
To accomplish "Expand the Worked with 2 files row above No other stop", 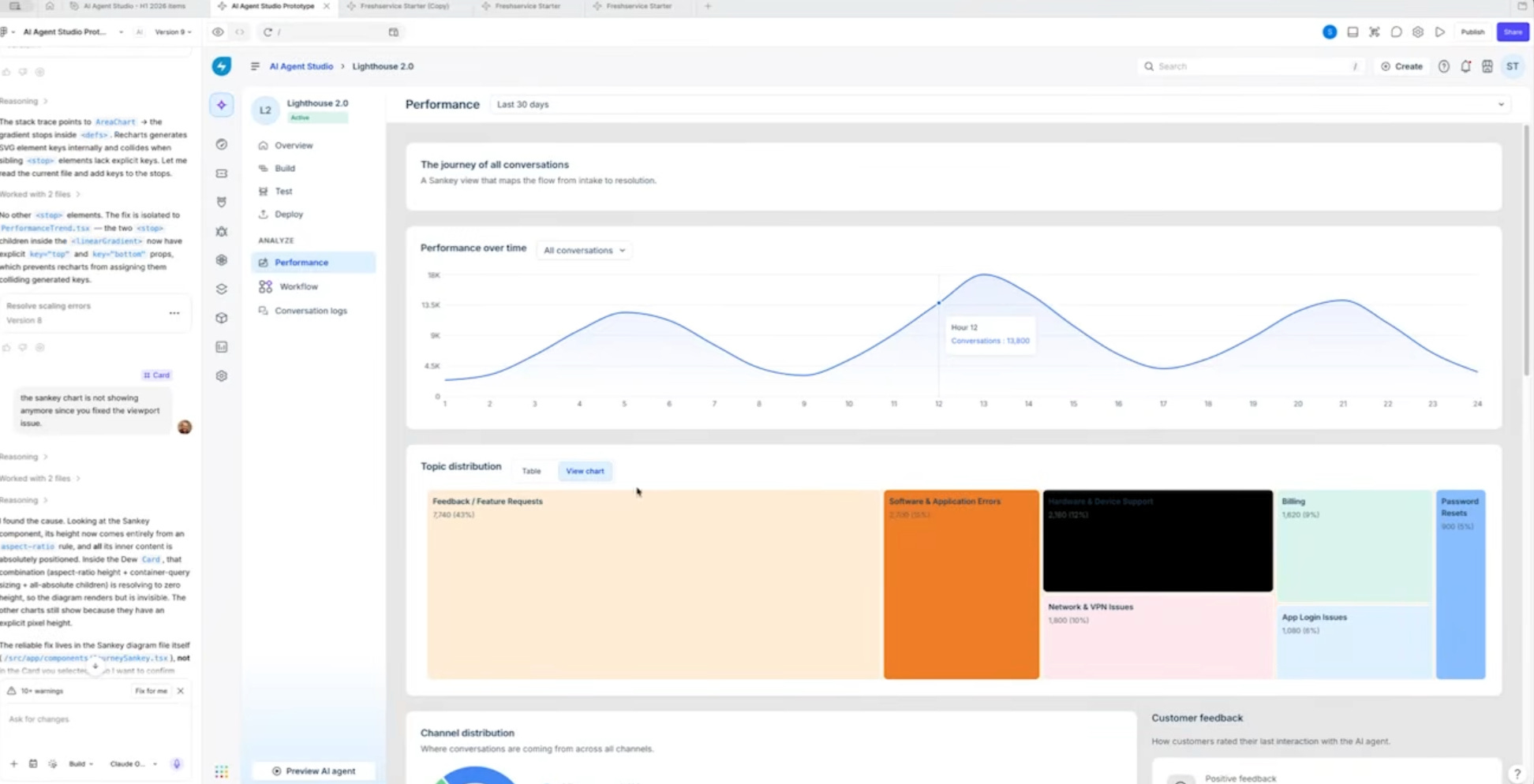I will (39, 194).
